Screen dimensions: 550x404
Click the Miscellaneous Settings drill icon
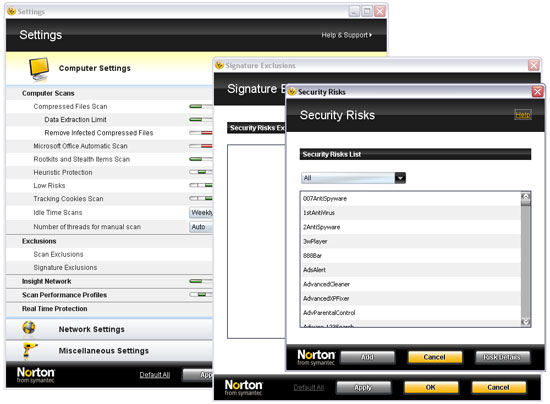click(x=29, y=350)
